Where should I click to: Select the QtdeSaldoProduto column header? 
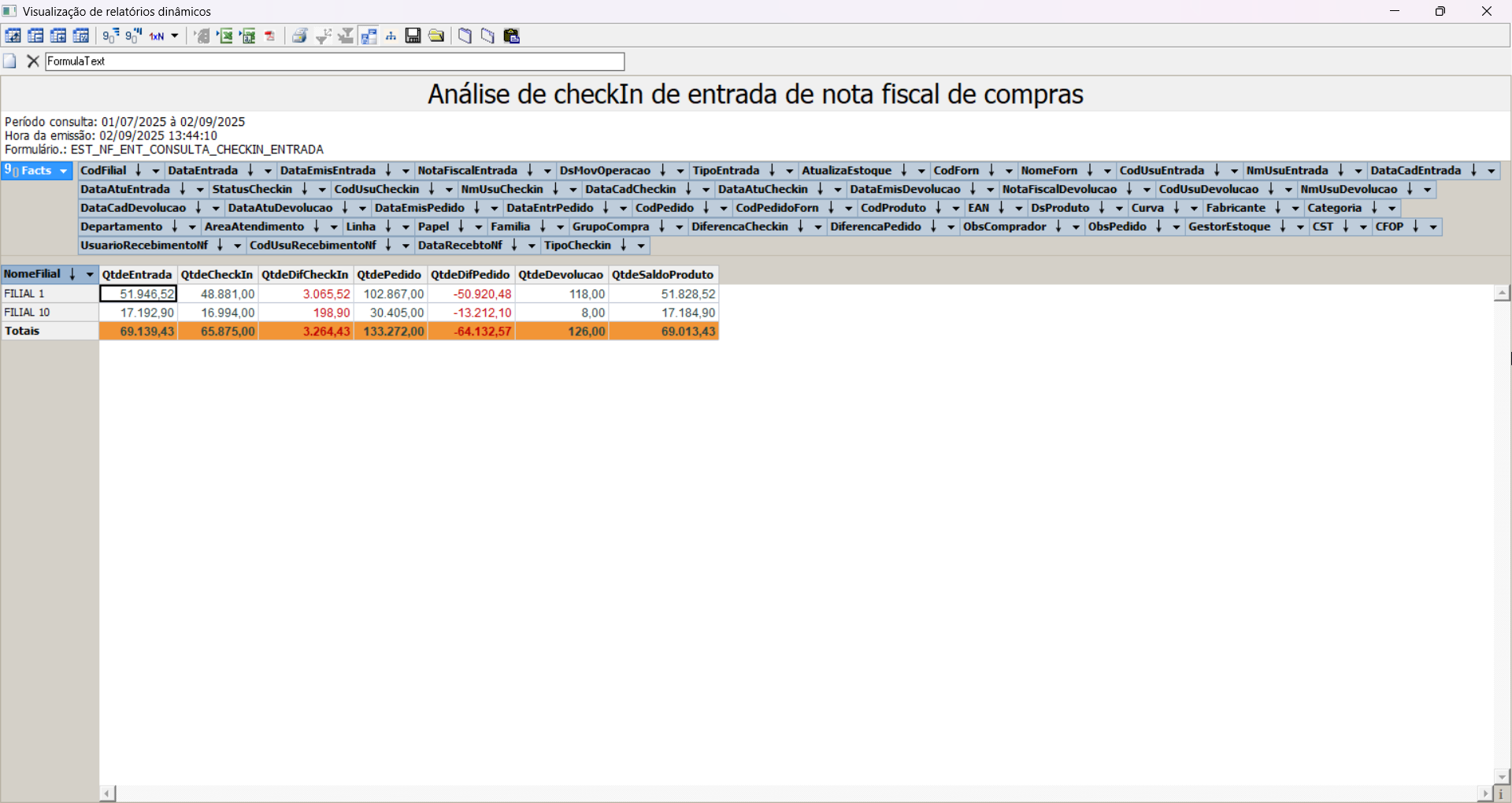(x=663, y=275)
